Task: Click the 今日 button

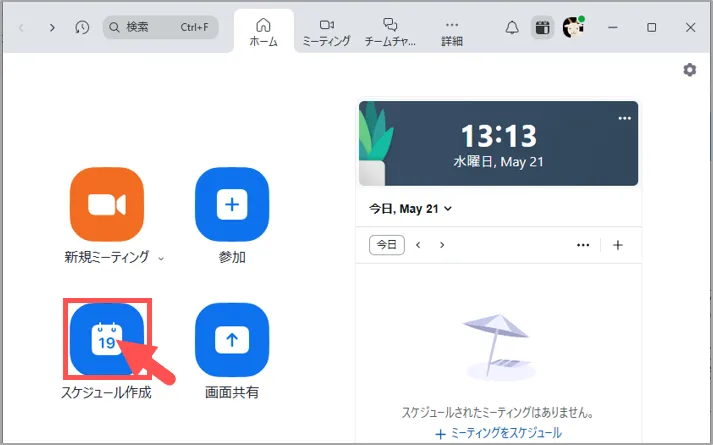Action: [387, 245]
